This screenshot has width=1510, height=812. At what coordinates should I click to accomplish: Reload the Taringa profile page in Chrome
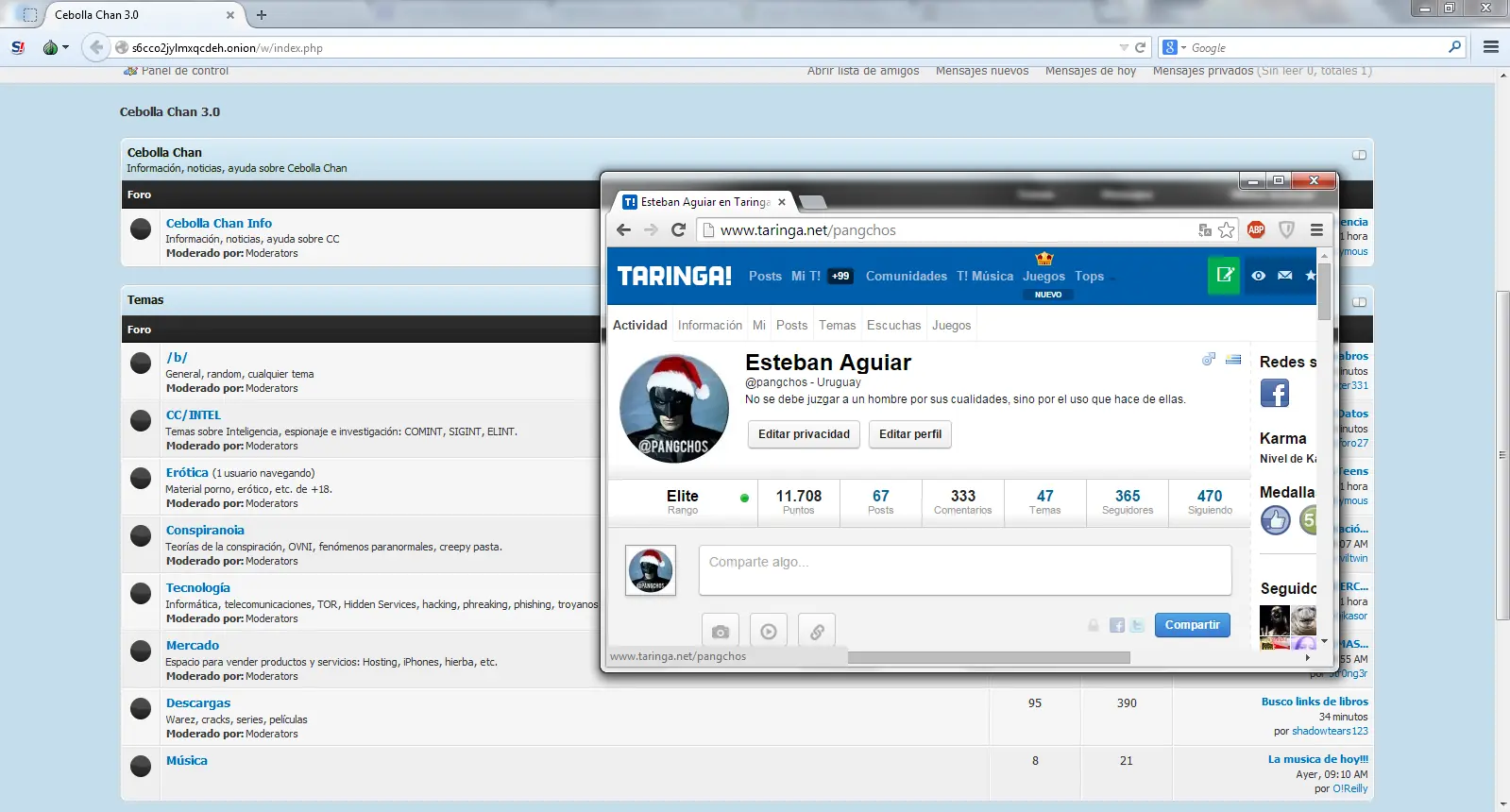(678, 229)
